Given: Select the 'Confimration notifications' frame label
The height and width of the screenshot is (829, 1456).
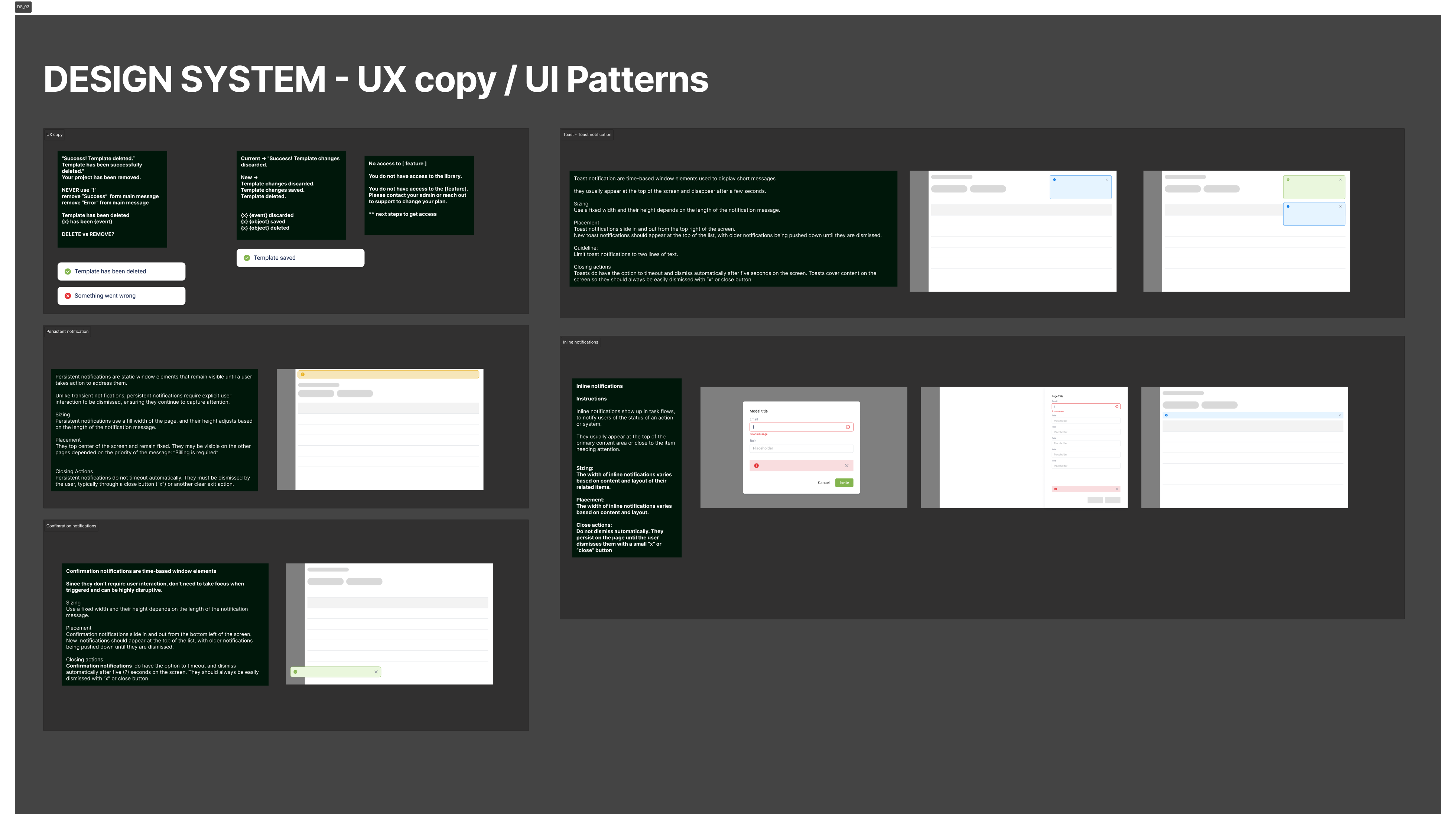Looking at the screenshot, I should pos(71,527).
